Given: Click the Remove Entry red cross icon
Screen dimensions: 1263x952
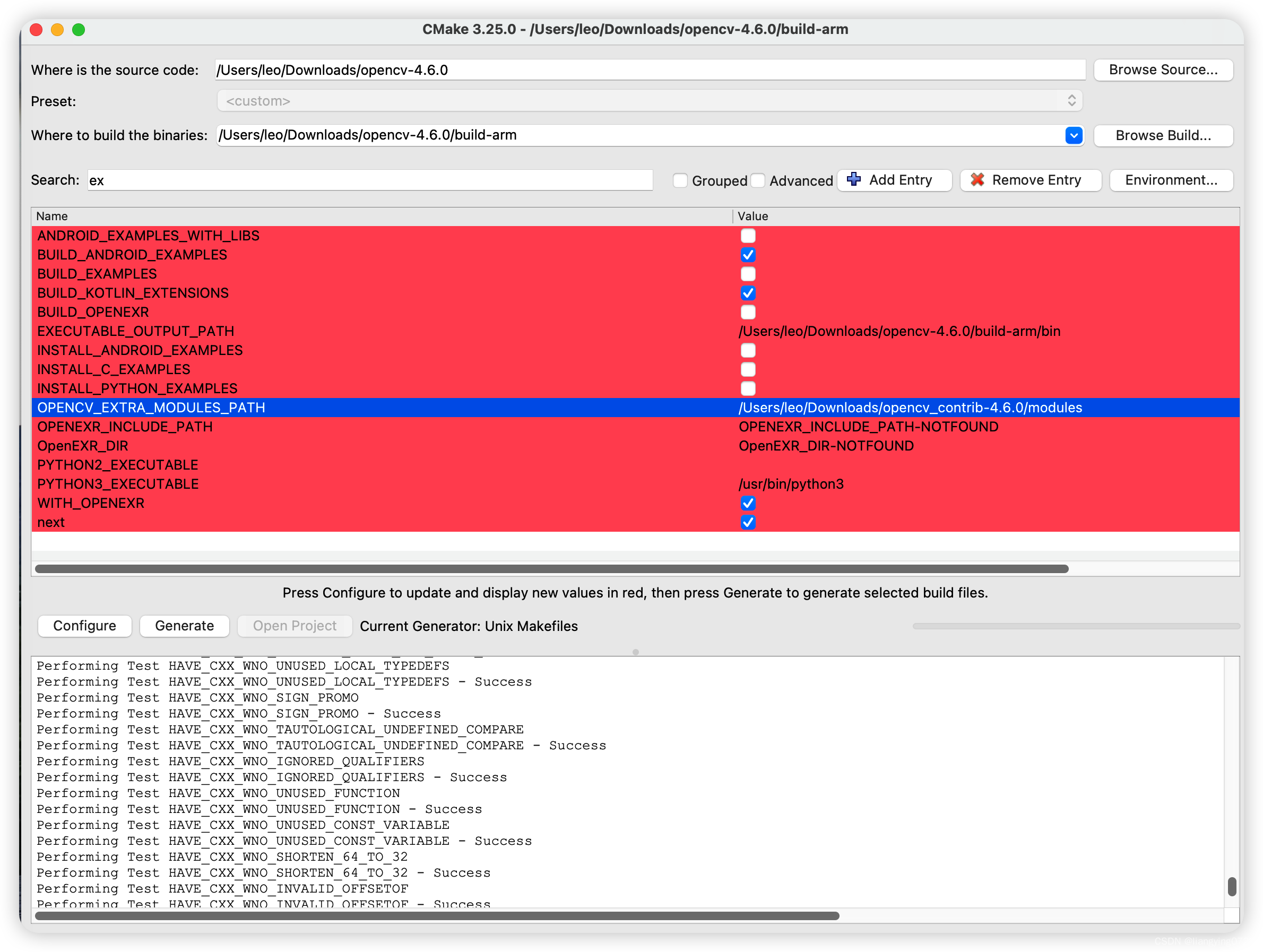Looking at the screenshot, I should point(977,180).
